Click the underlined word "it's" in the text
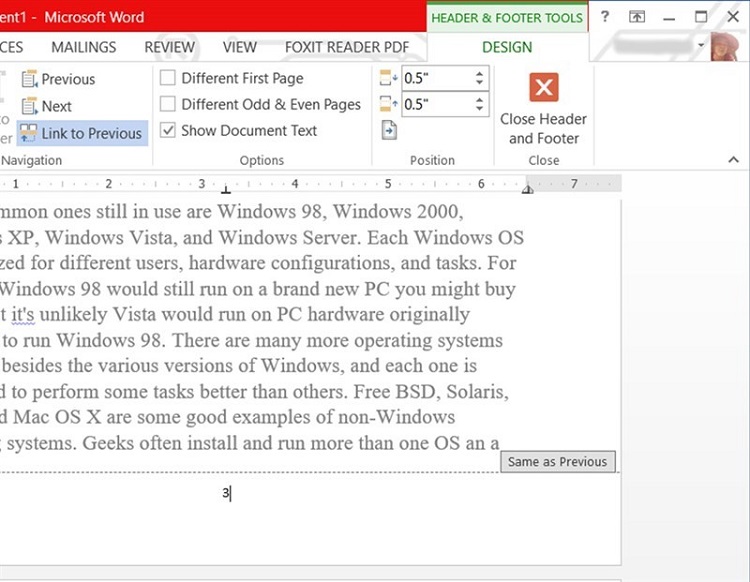 23,314
